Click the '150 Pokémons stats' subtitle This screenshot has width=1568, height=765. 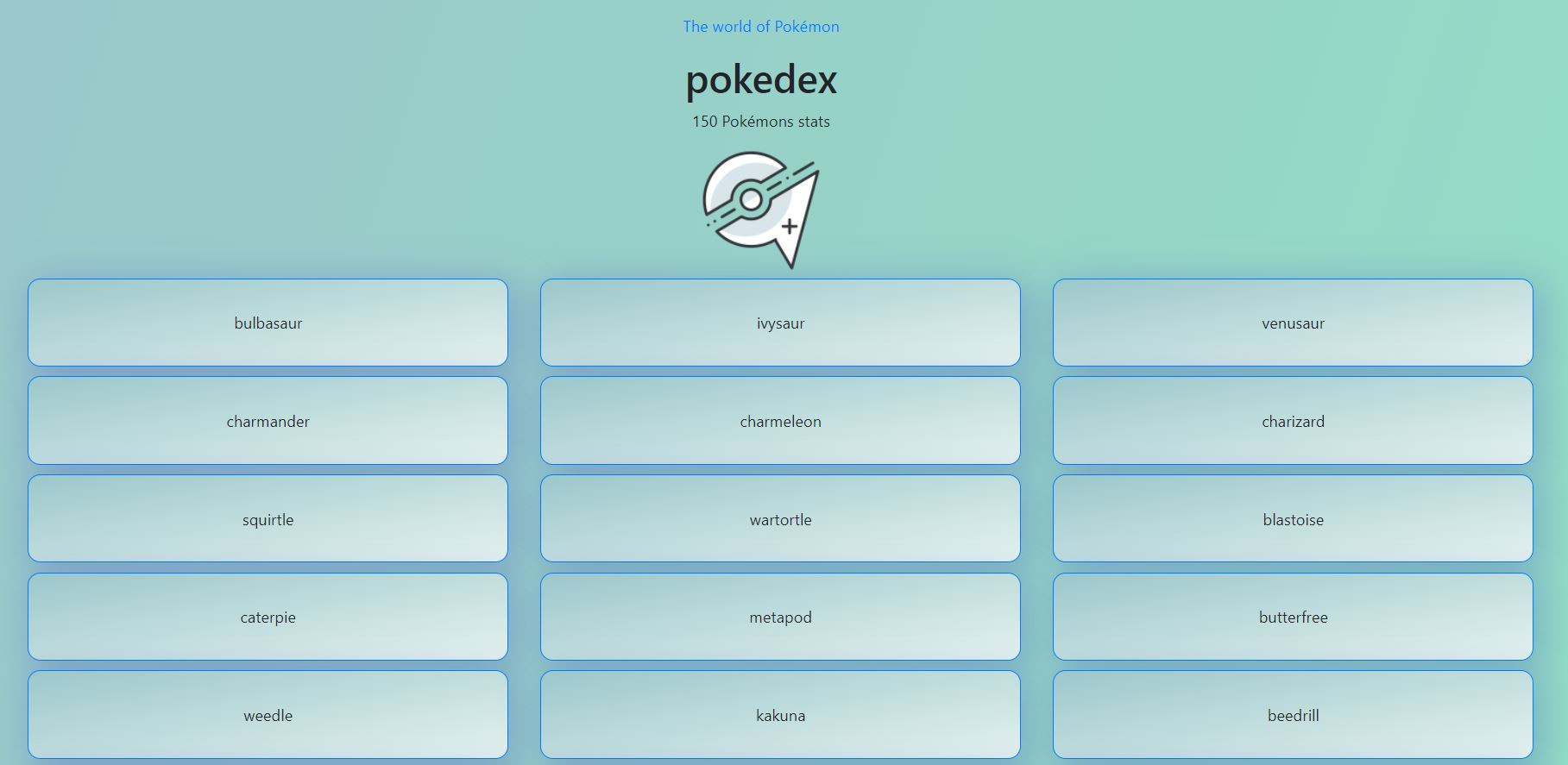(761, 122)
